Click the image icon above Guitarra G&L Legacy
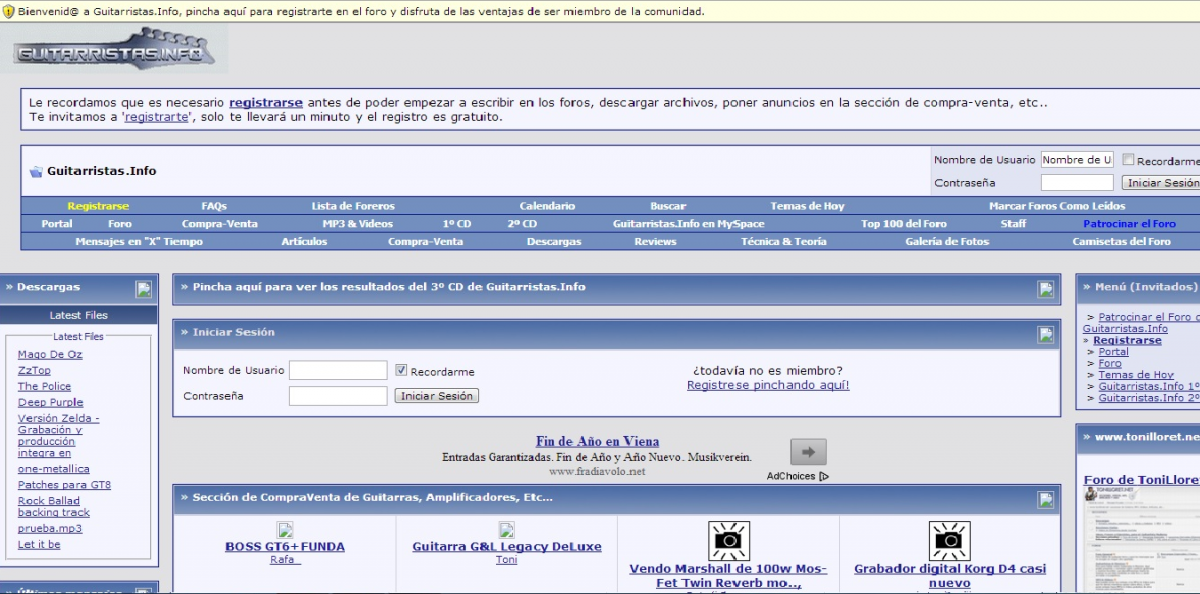The width and height of the screenshot is (1200, 594). [507, 530]
